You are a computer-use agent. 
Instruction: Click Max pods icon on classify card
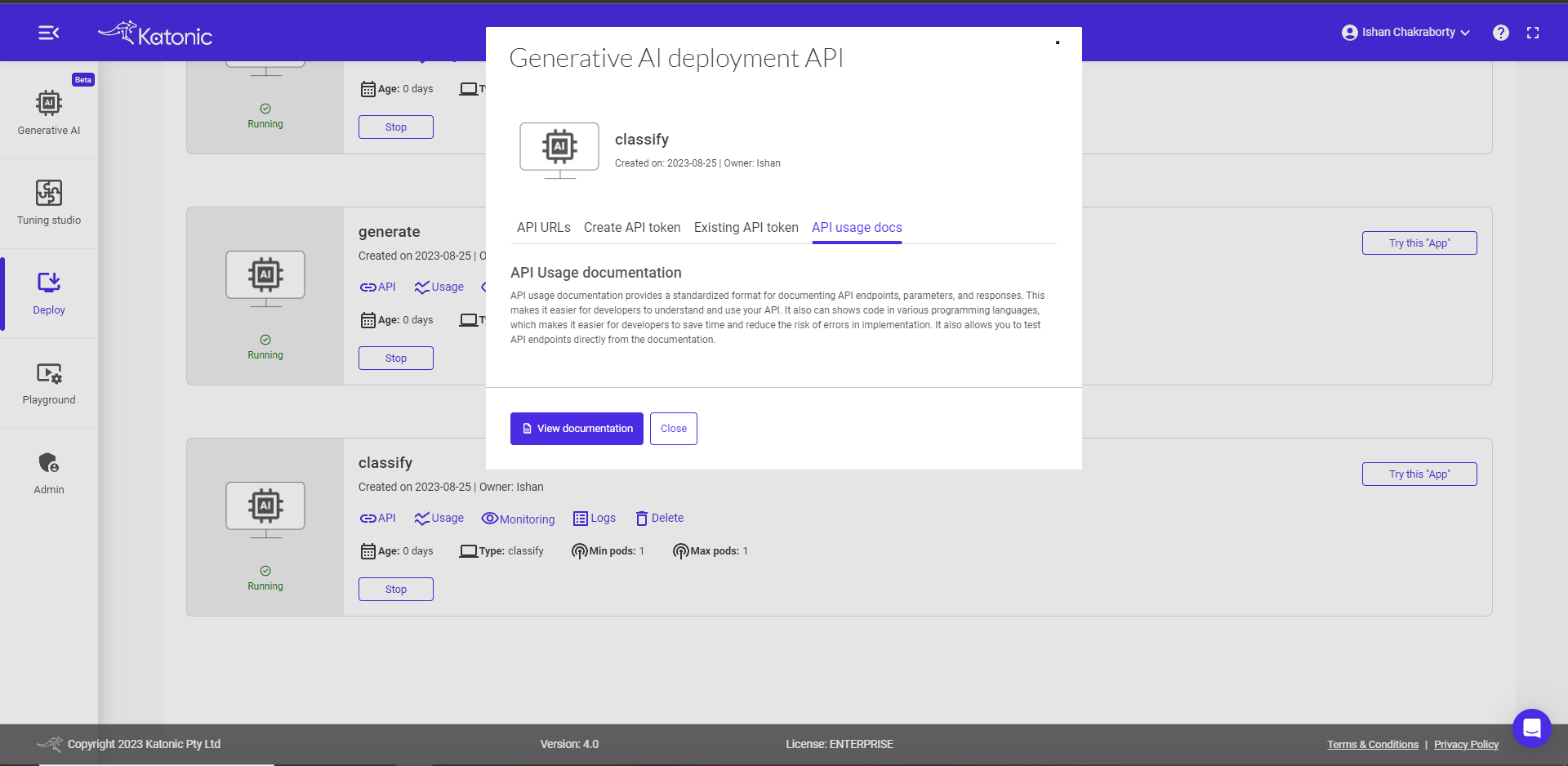[681, 551]
